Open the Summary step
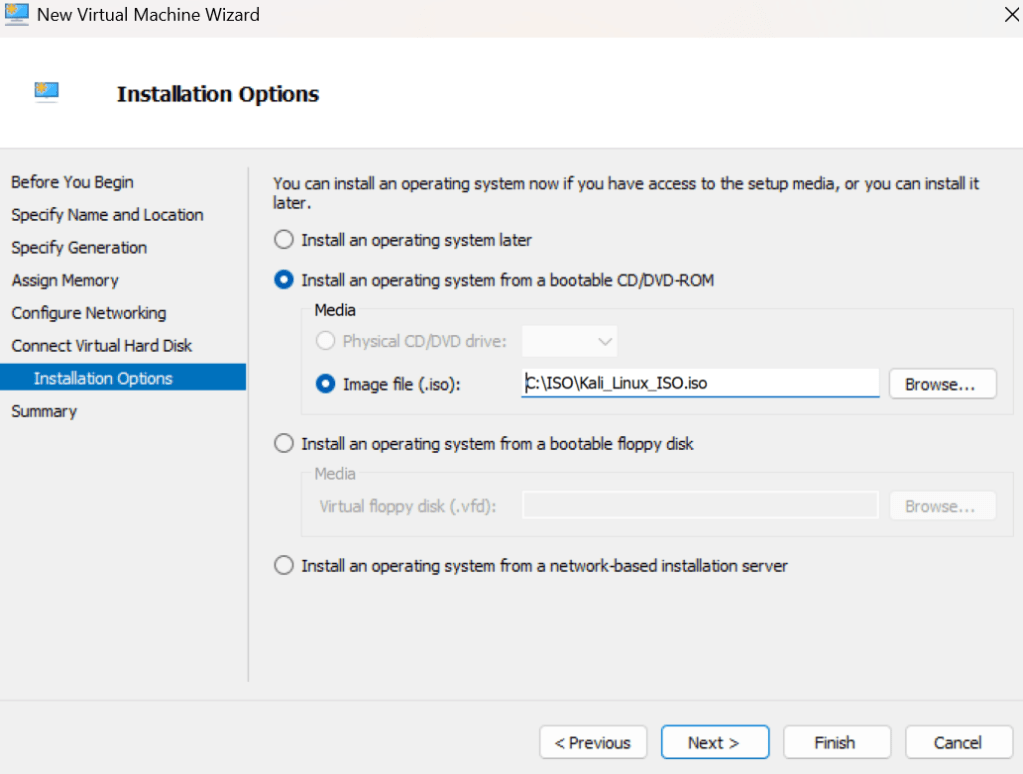Image resolution: width=1023 pixels, height=774 pixels. (x=44, y=411)
